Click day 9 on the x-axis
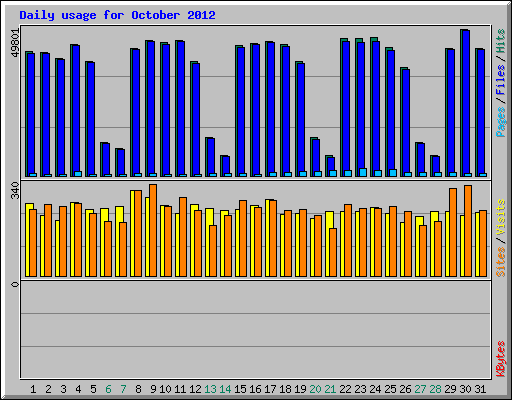Image resolution: width=512 pixels, height=400 pixels. (x=153, y=389)
